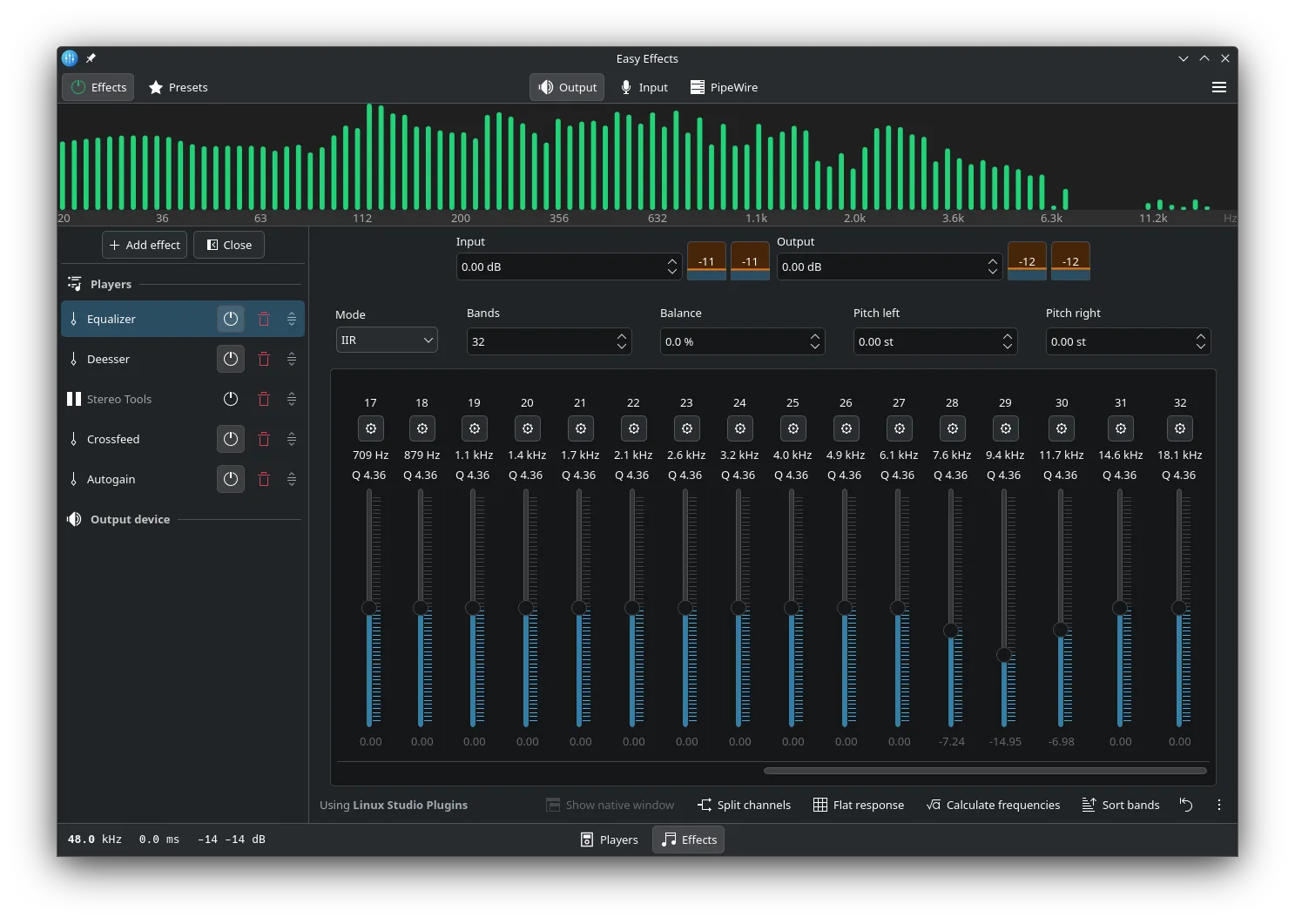
Task: Toggle global Effects power button
Action: [98, 87]
